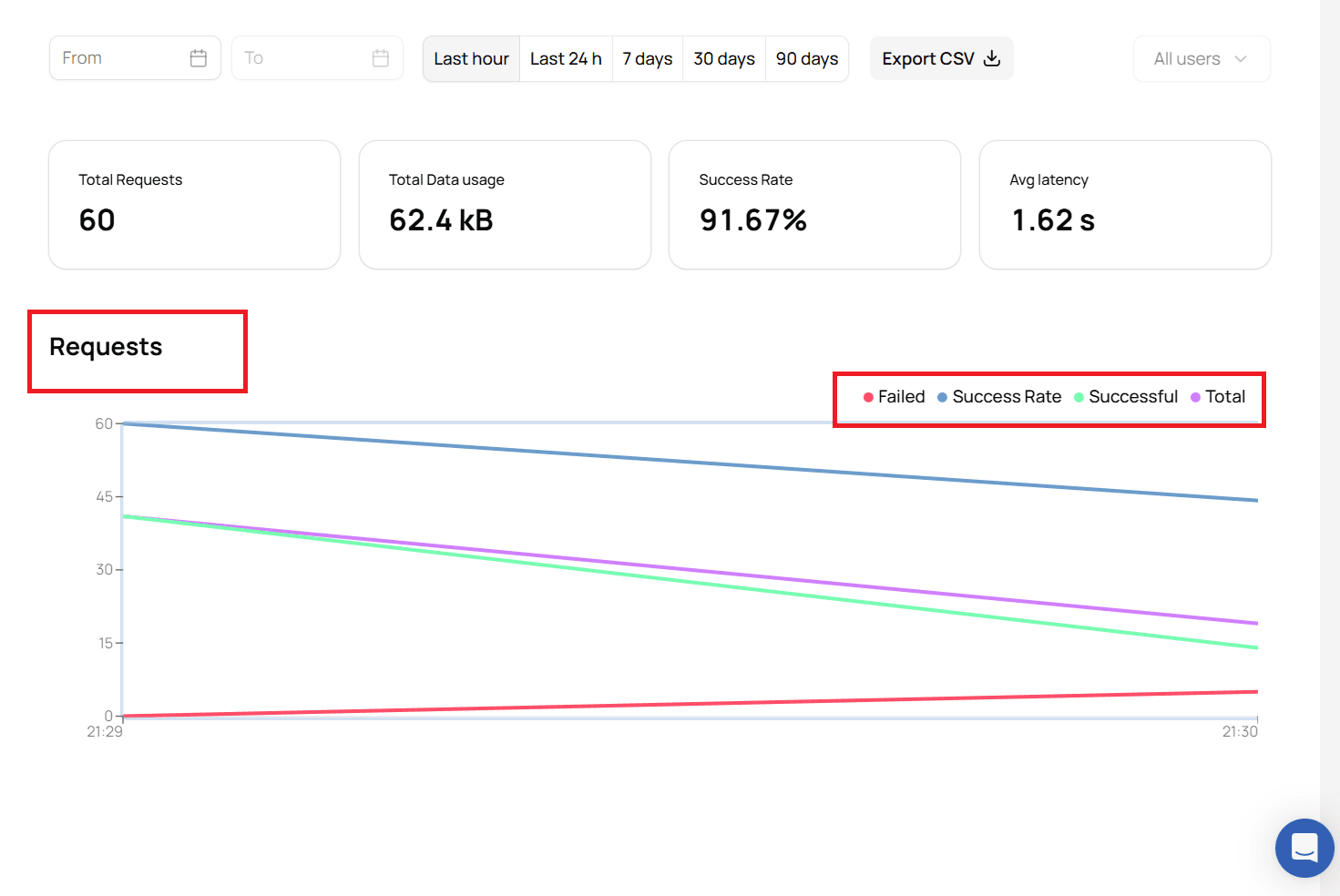Image resolution: width=1340 pixels, height=896 pixels.
Task: Click the 21:29 x-axis label
Action: pyautogui.click(x=105, y=731)
